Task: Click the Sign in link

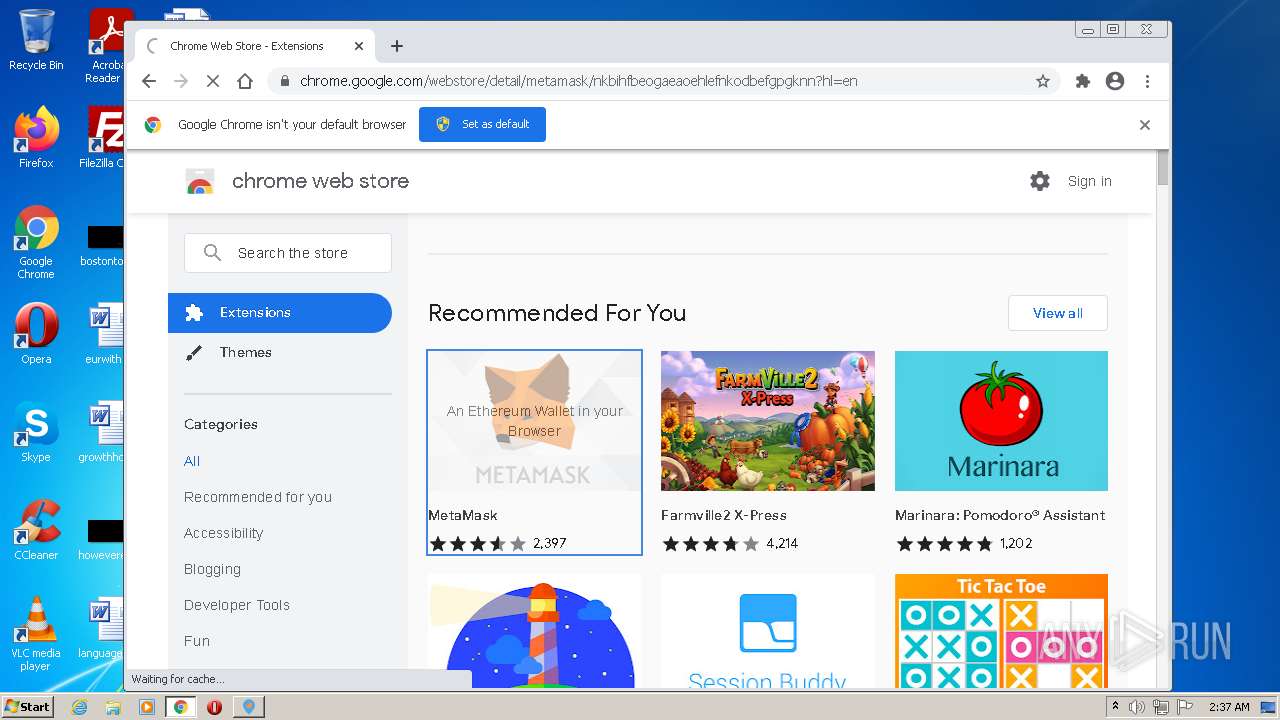Action: coord(1089,181)
